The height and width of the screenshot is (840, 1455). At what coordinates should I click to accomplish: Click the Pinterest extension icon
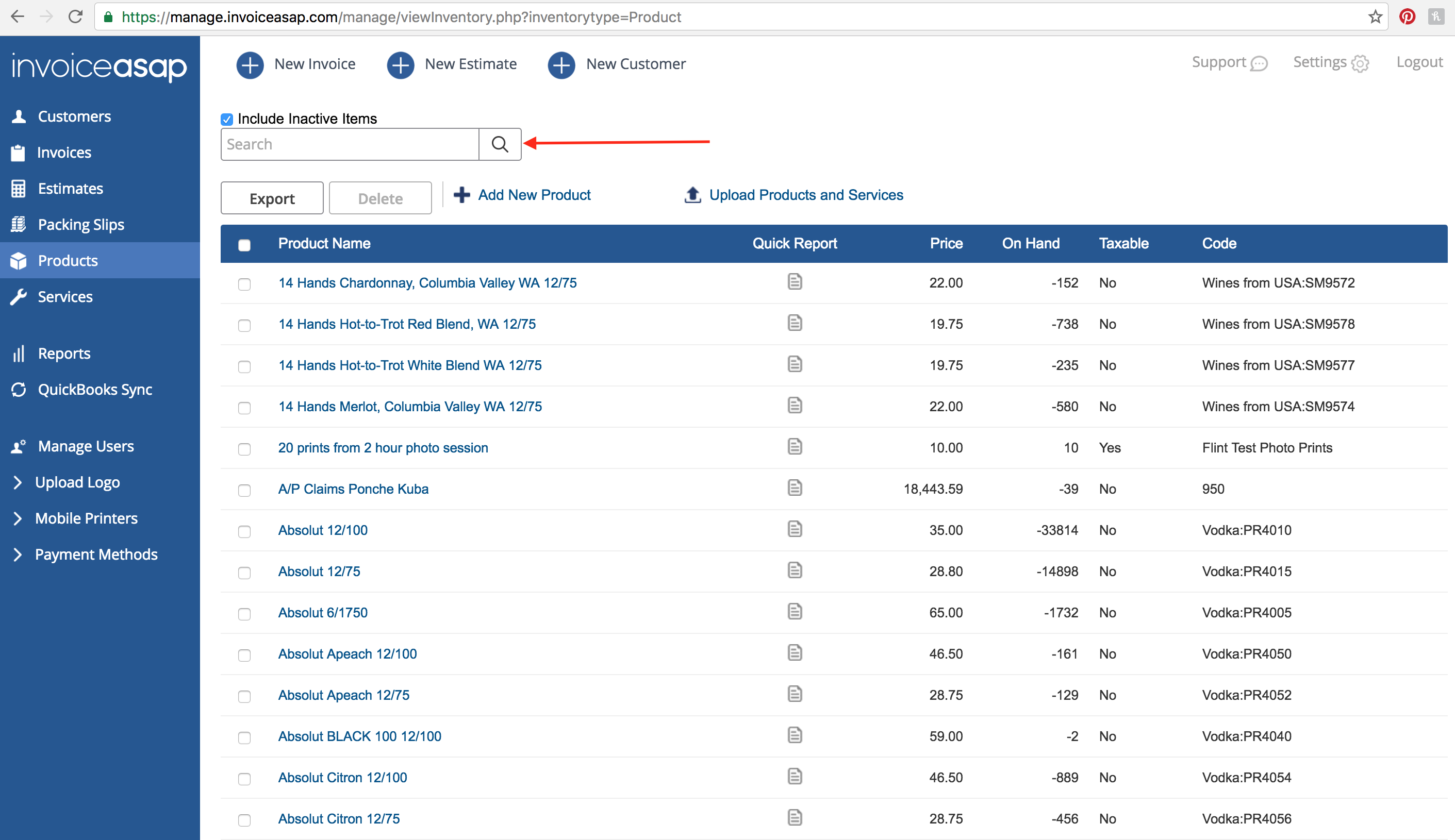[x=1407, y=16]
